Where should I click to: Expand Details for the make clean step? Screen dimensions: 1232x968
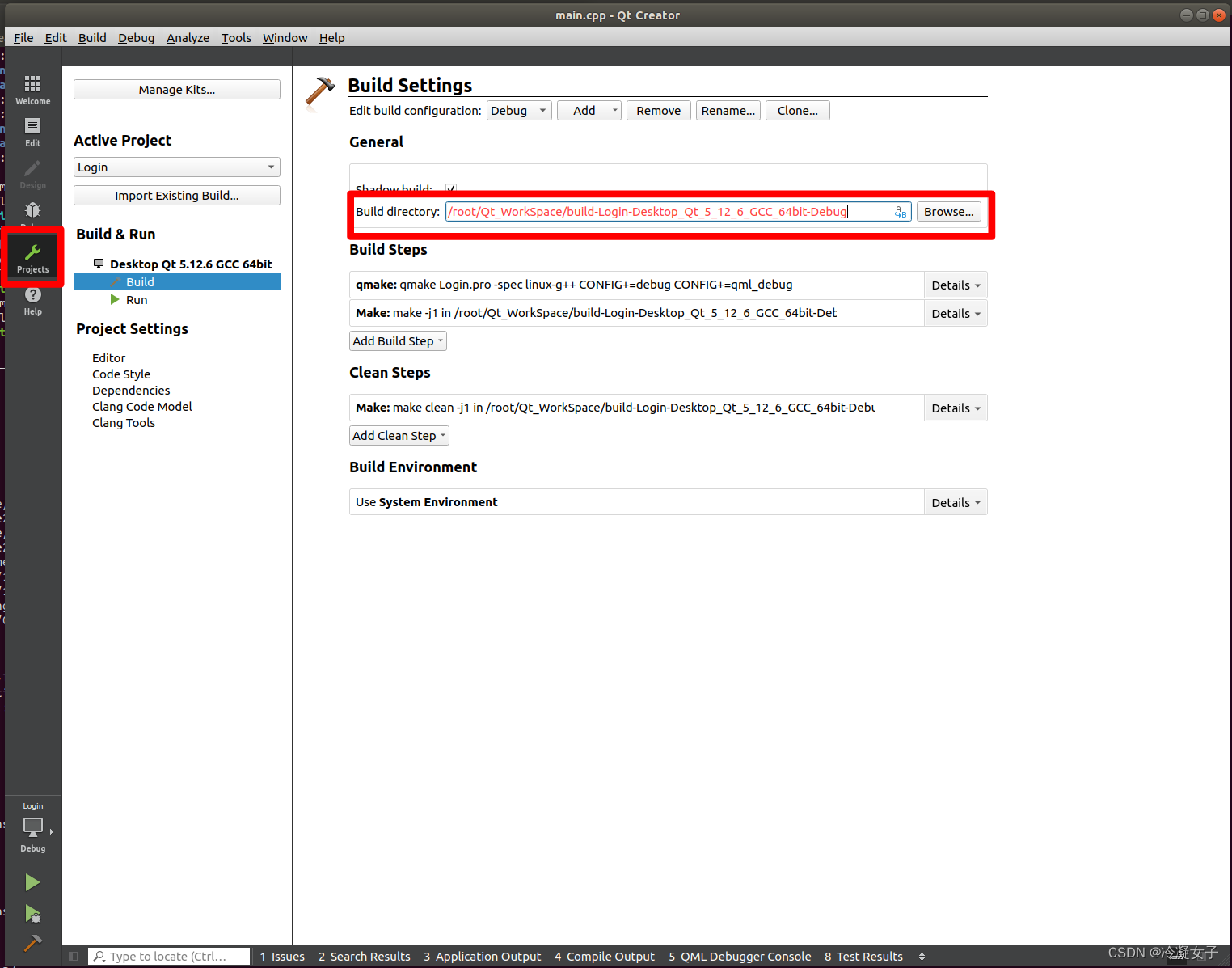(956, 408)
